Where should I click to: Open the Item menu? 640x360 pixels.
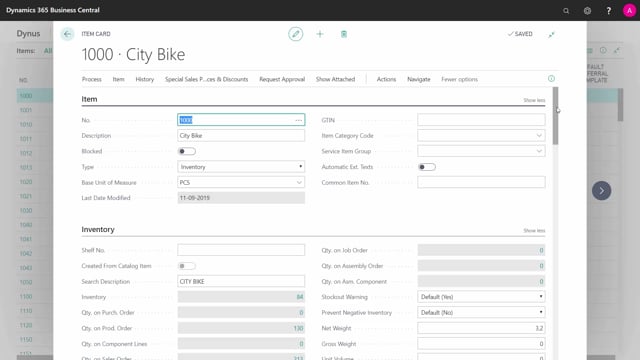pos(118,79)
